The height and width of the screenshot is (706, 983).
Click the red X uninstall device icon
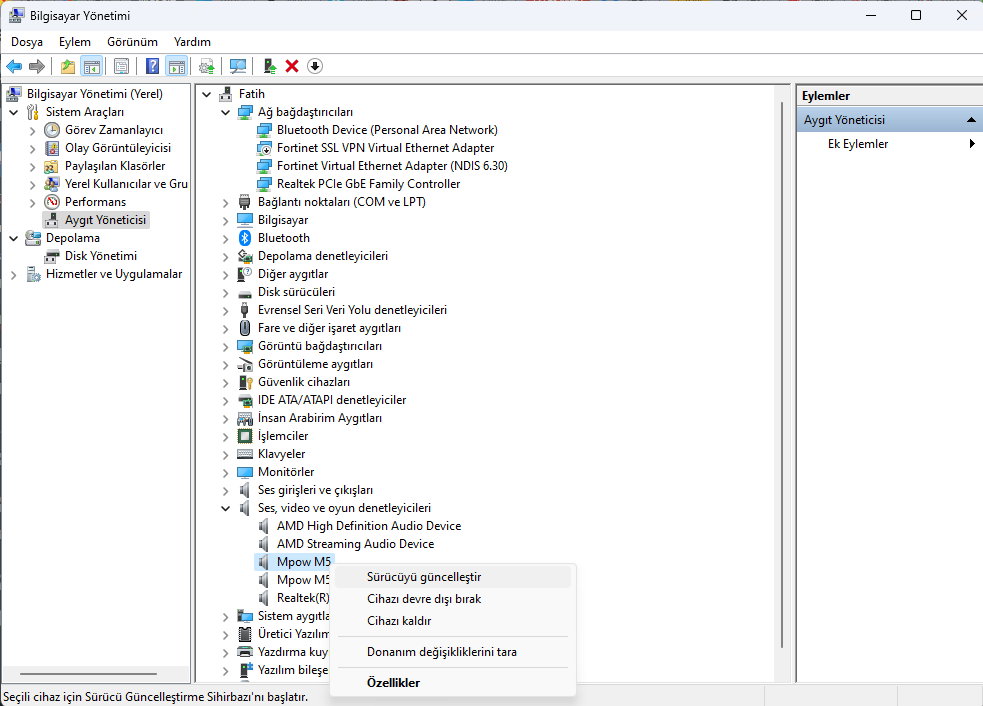point(292,66)
